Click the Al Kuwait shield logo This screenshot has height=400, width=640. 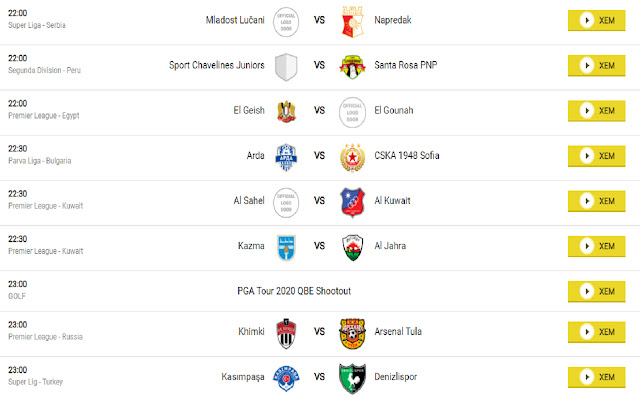[x=352, y=202]
